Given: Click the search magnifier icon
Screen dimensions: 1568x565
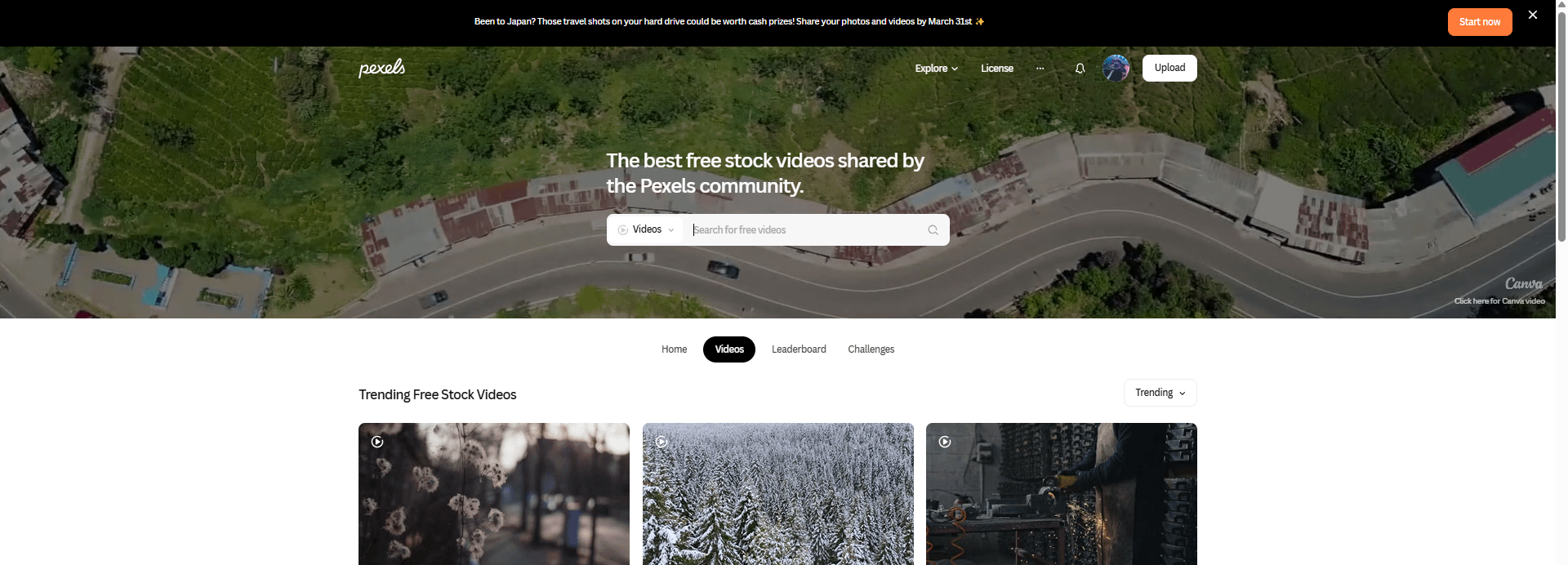Looking at the screenshot, I should click(x=933, y=230).
